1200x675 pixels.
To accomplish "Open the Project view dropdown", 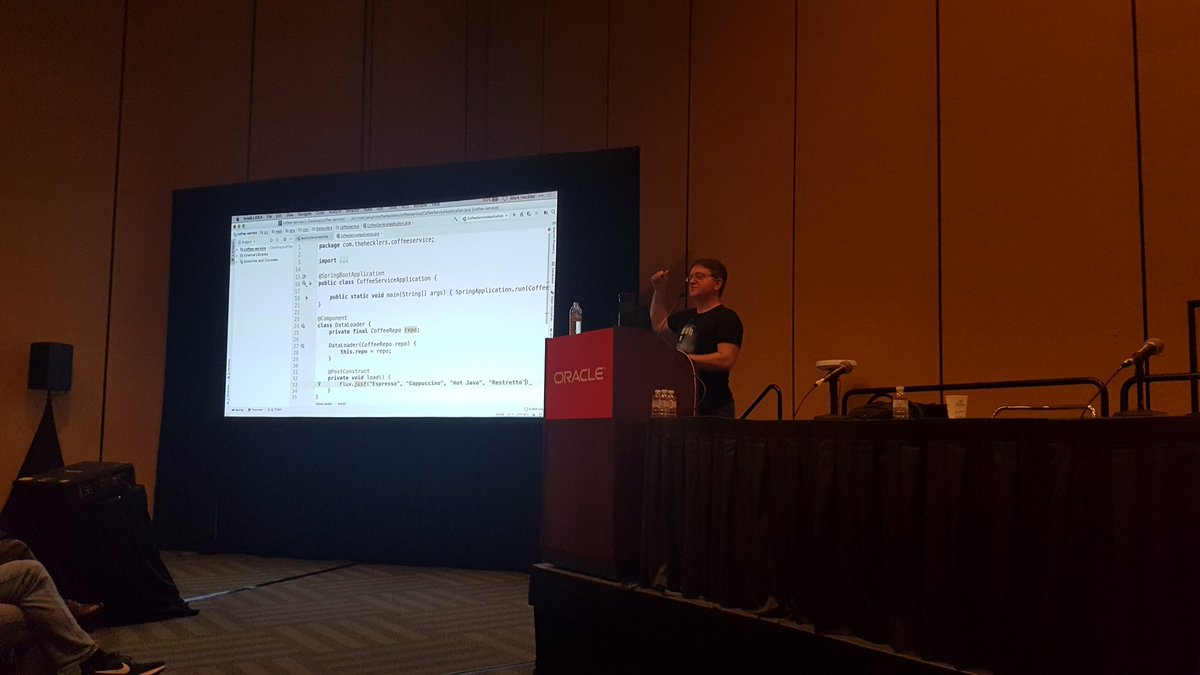I will pyautogui.click(x=247, y=242).
